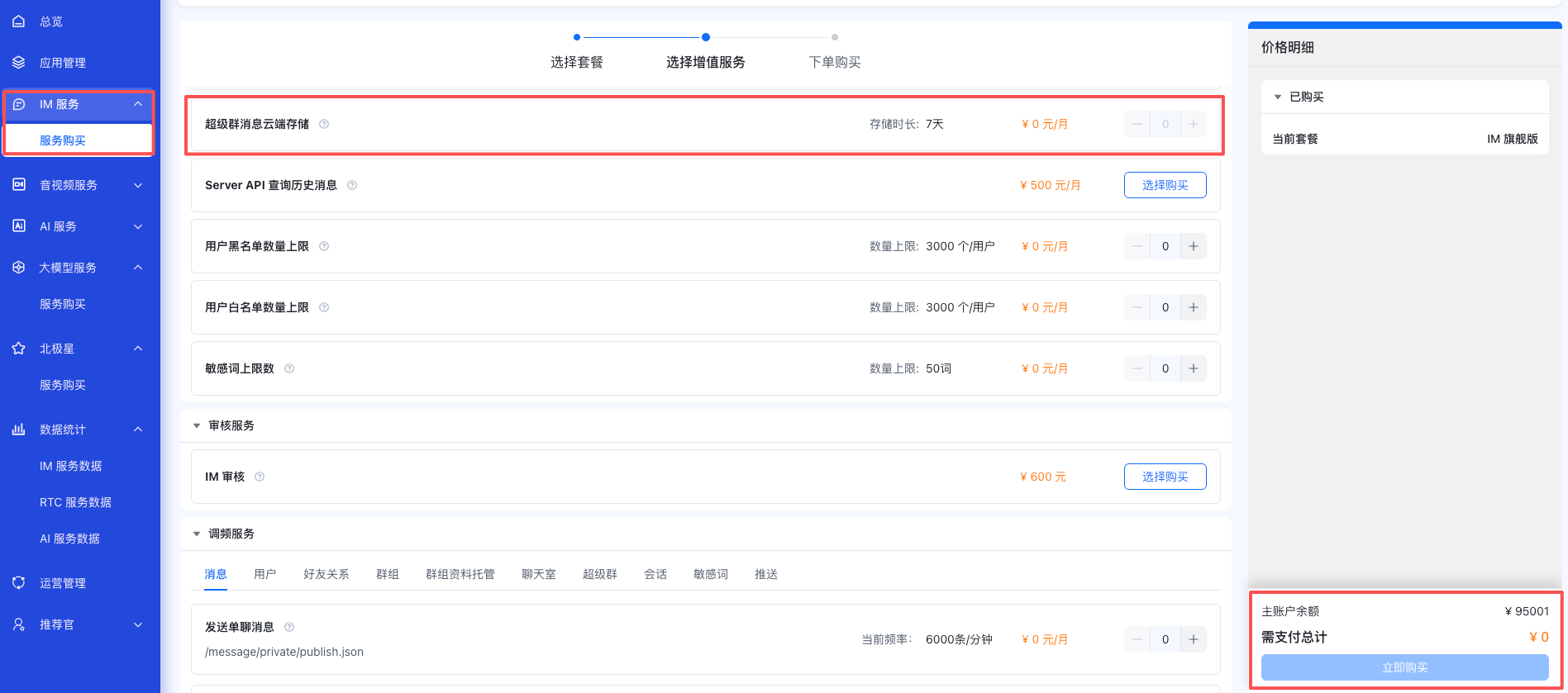Switch to the 会话 tab
Image resolution: width=1568 pixels, height=693 pixels.
pyautogui.click(x=655, y=574)
